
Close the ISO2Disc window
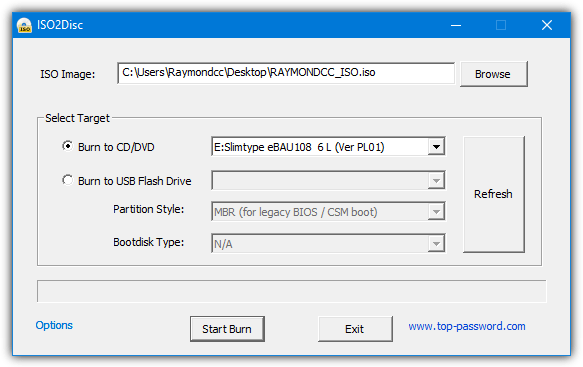coord(547,25)
